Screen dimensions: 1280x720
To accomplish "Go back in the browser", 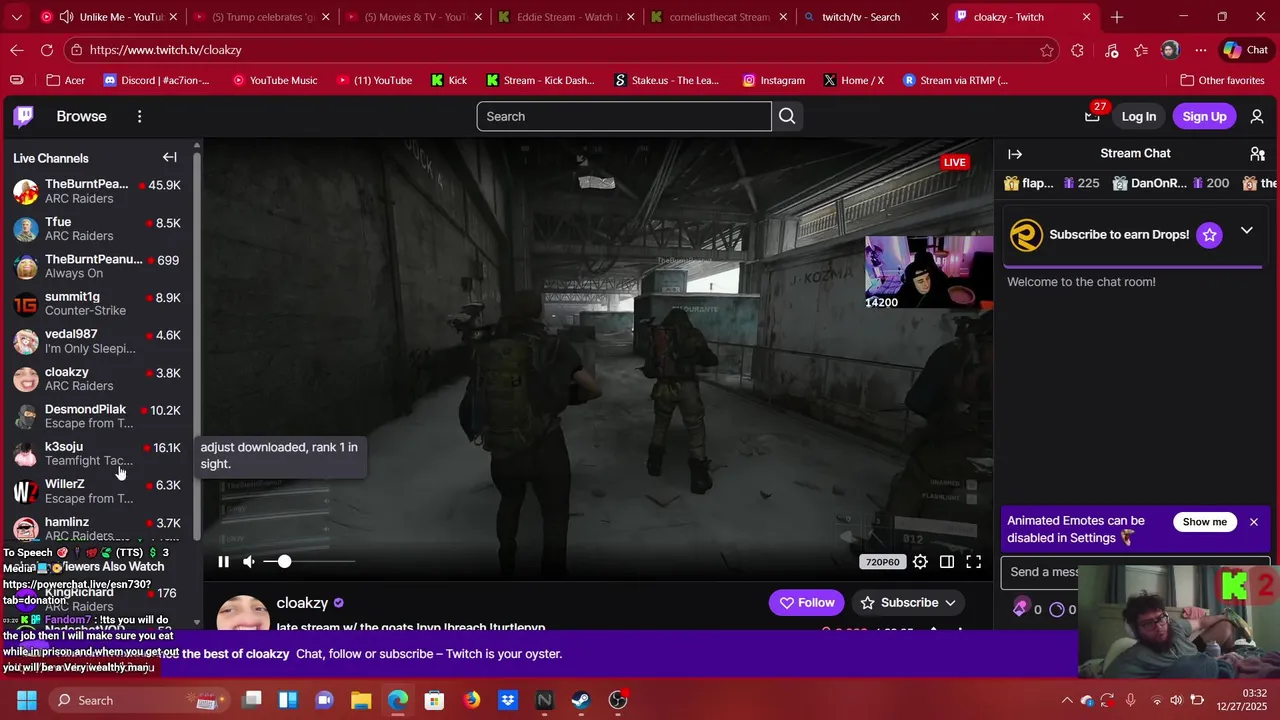I will (x=17, y=50).
